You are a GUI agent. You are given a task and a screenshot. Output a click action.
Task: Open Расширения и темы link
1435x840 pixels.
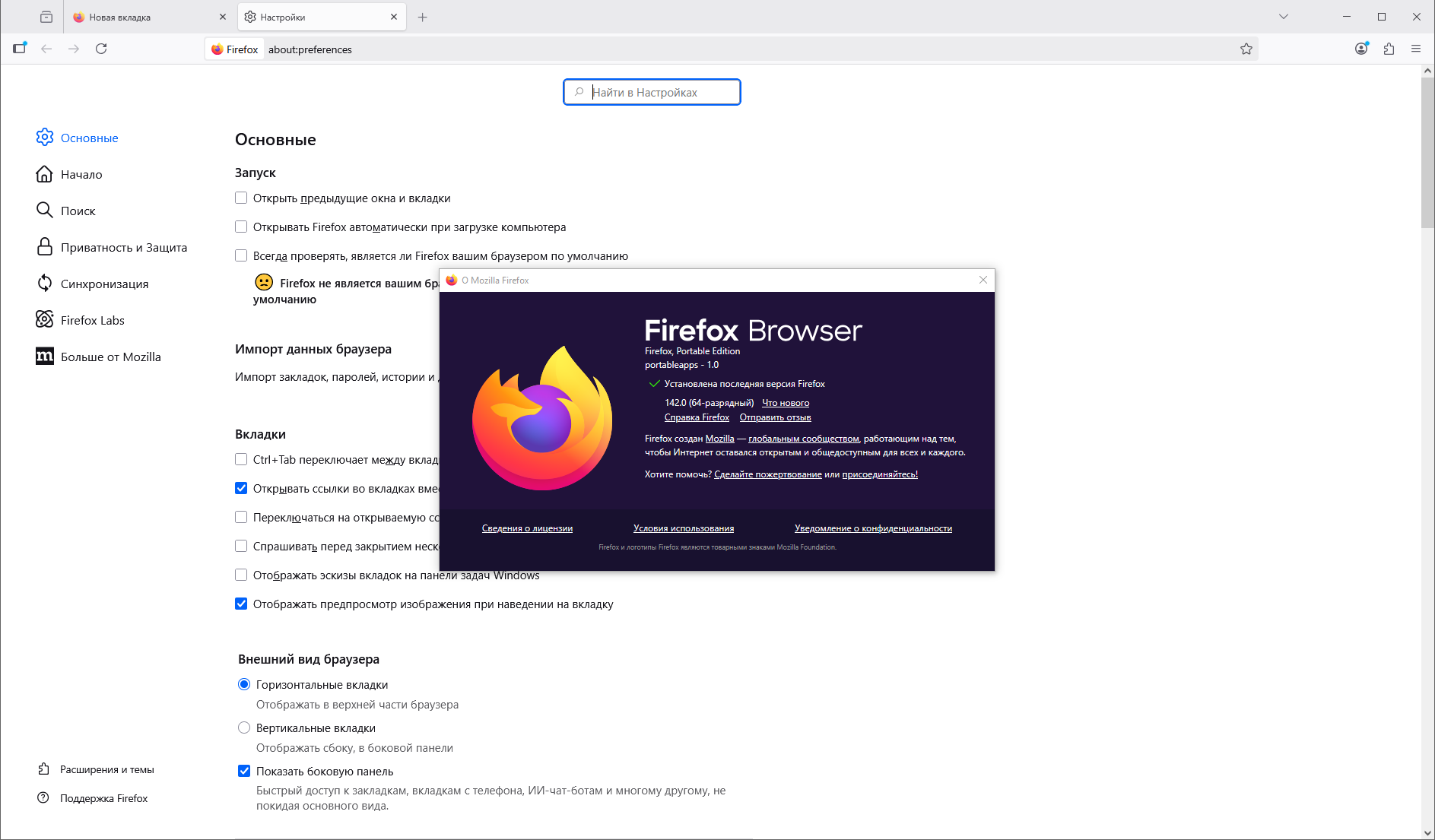click(x=97, y=769)
